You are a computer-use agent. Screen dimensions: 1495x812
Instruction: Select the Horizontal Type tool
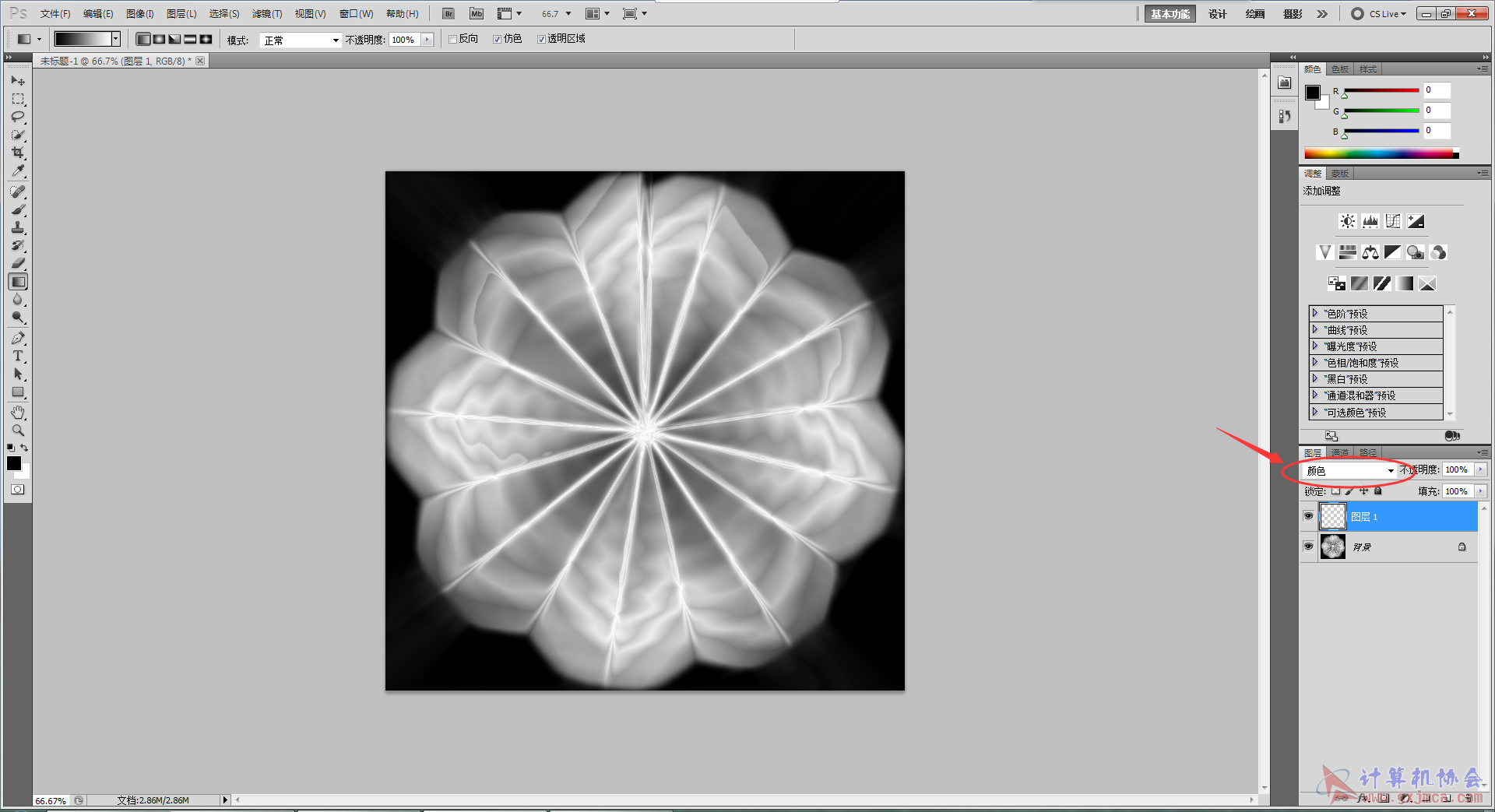click(18, 356)
